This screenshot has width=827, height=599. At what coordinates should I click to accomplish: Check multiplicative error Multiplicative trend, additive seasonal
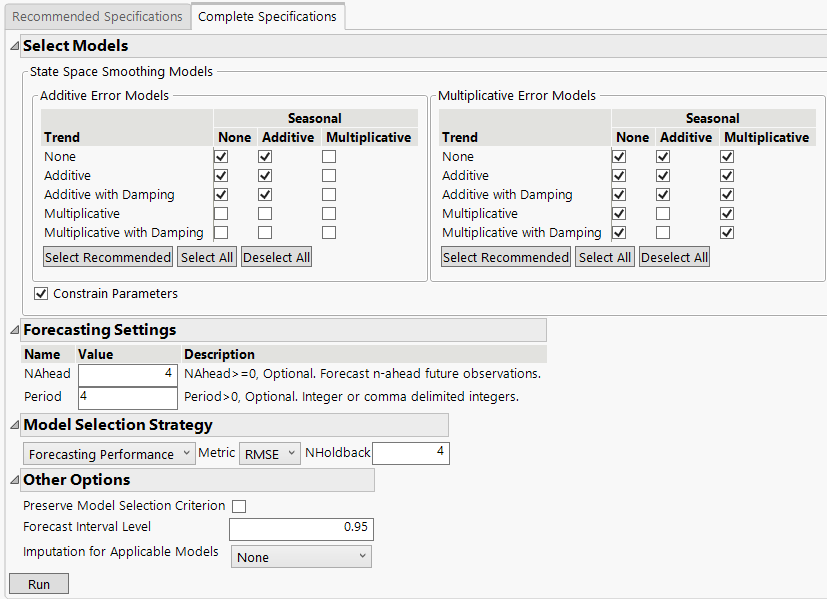[663, 214]
